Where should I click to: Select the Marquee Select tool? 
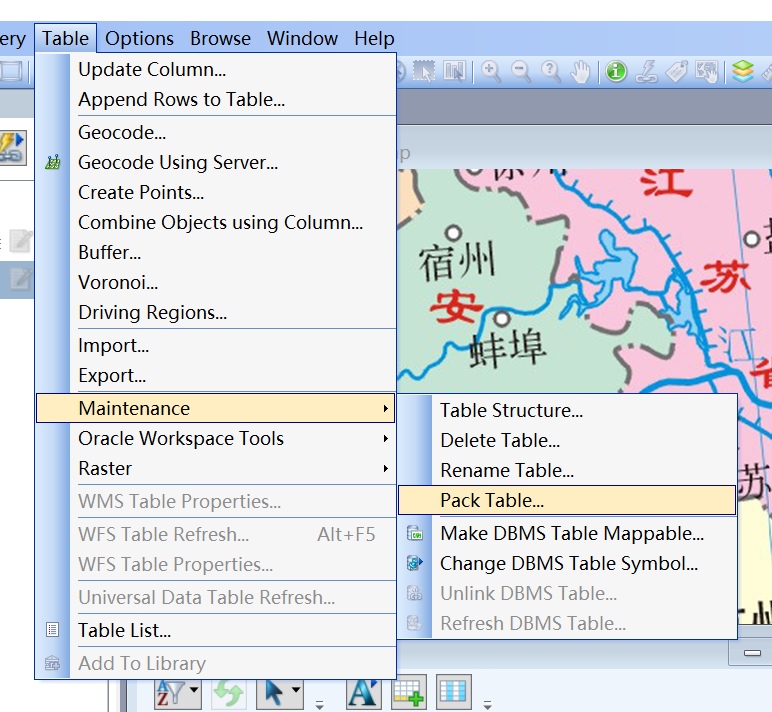(x=423, y=72)
